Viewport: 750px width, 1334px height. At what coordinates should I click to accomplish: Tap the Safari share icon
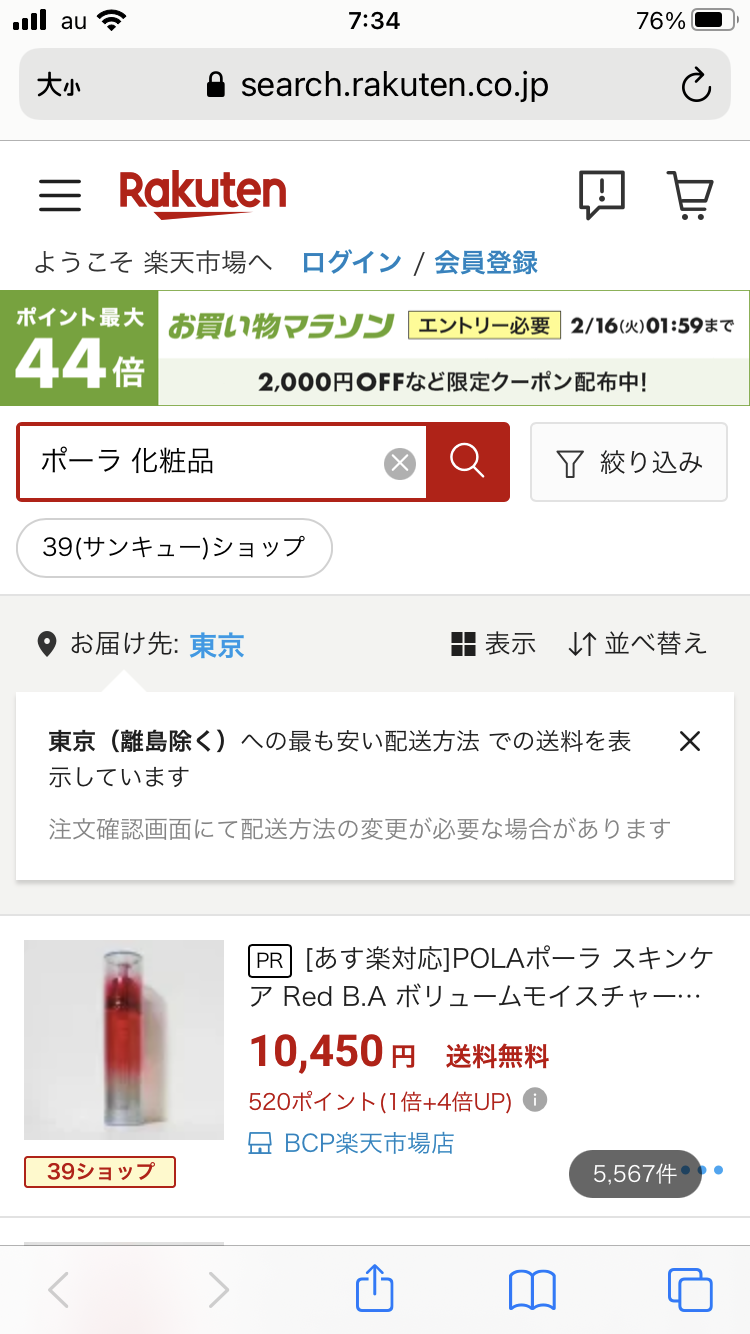pyautogui.click(x=375, y=1289)
